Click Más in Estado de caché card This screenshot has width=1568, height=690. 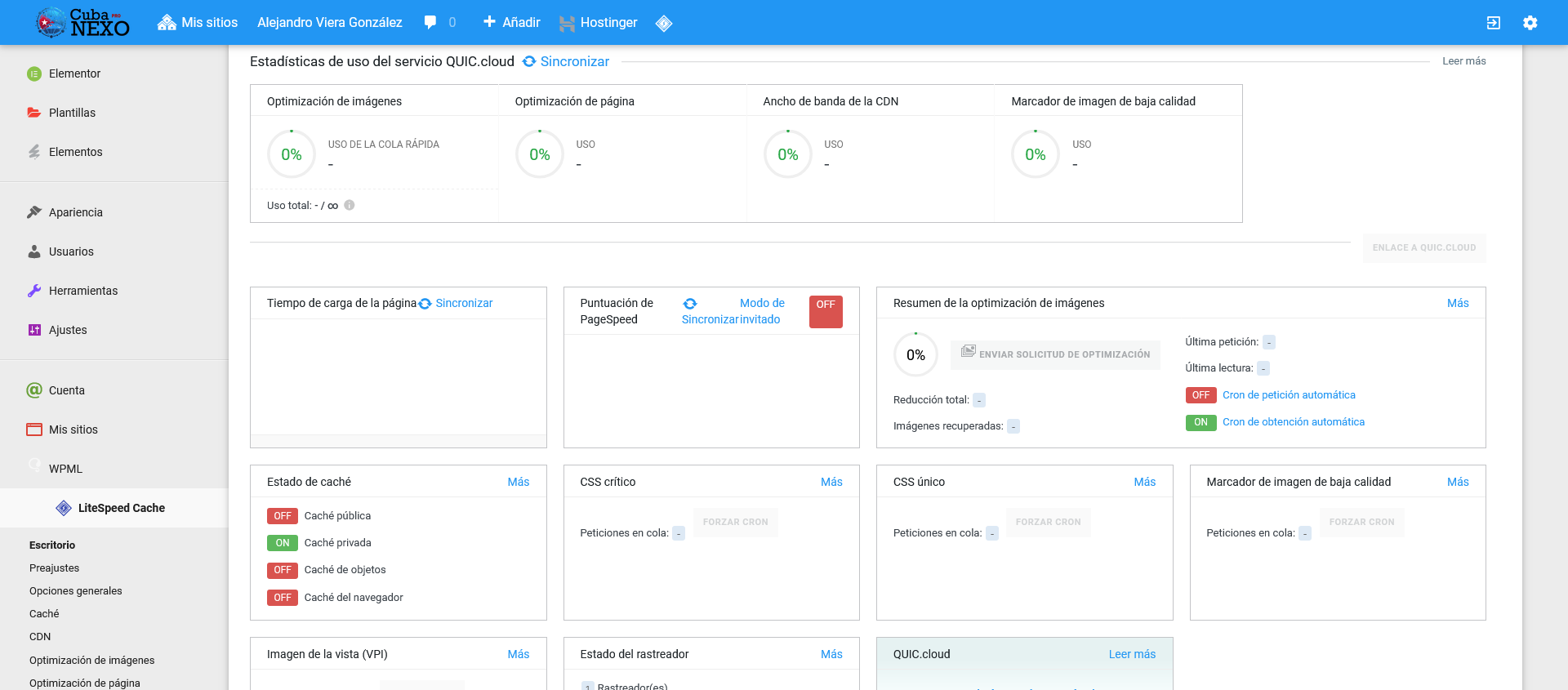coord(518,482)
